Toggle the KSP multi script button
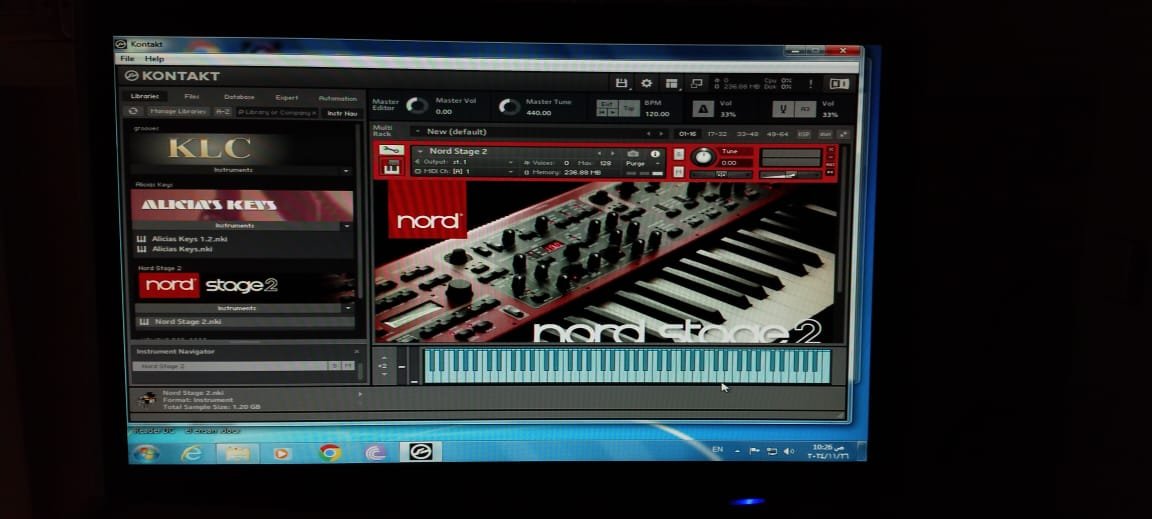The height and width of the screenshot is (519, 1152). pyautogui.click(x=804, y=135)
